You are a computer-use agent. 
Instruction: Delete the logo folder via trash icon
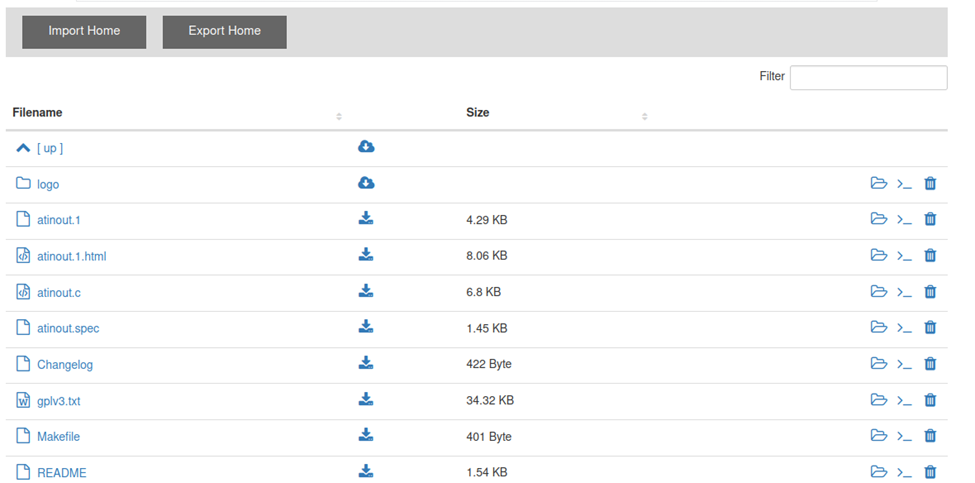point(930,183)
